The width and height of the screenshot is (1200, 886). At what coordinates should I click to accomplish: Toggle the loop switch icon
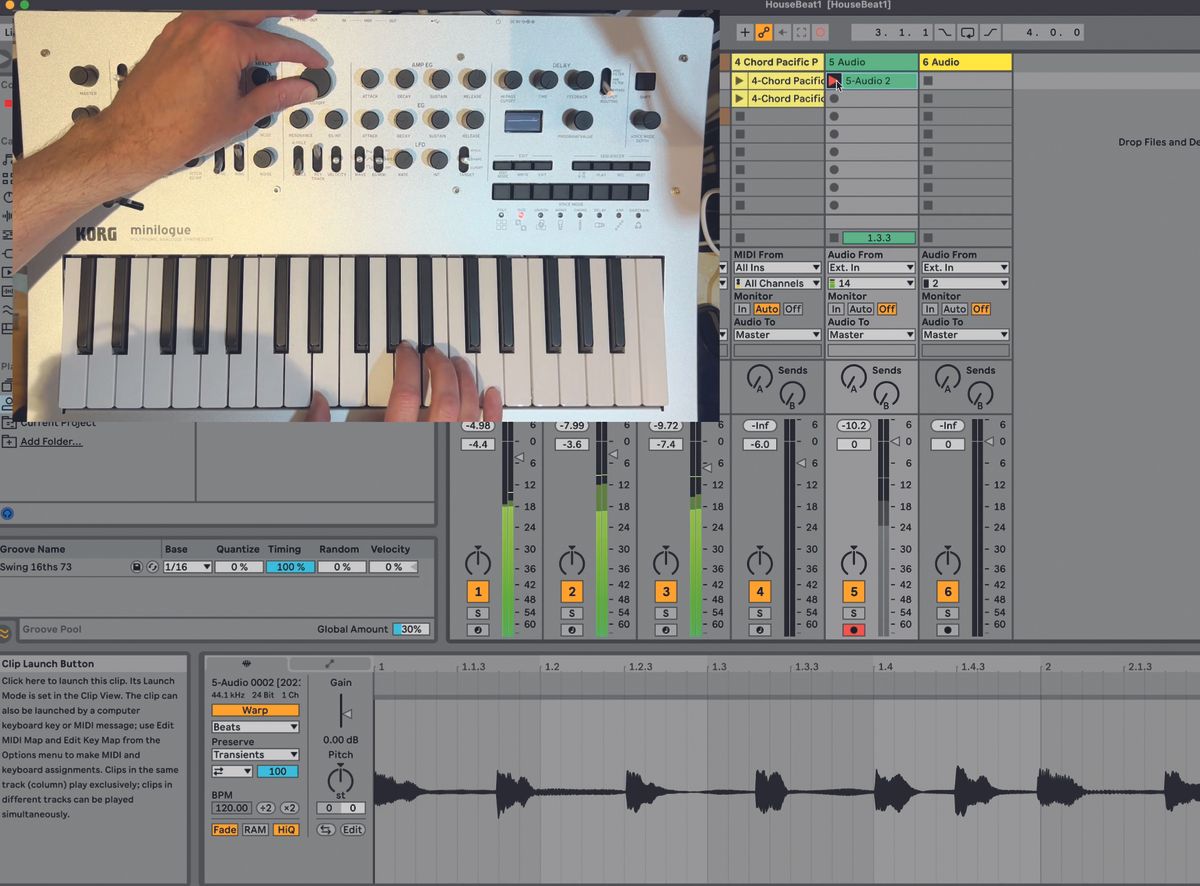point(967,32)
